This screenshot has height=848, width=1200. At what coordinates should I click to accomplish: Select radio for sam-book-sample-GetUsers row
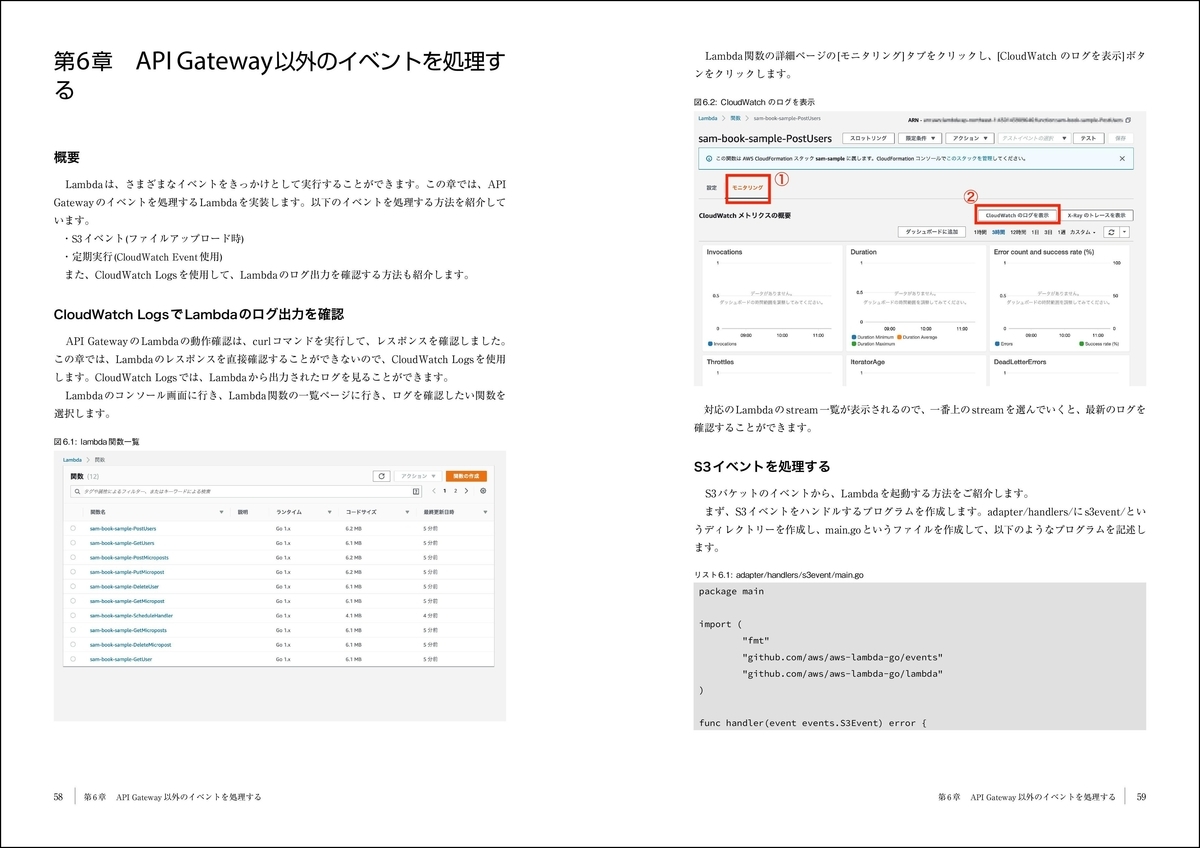click(x=73, y=542)
